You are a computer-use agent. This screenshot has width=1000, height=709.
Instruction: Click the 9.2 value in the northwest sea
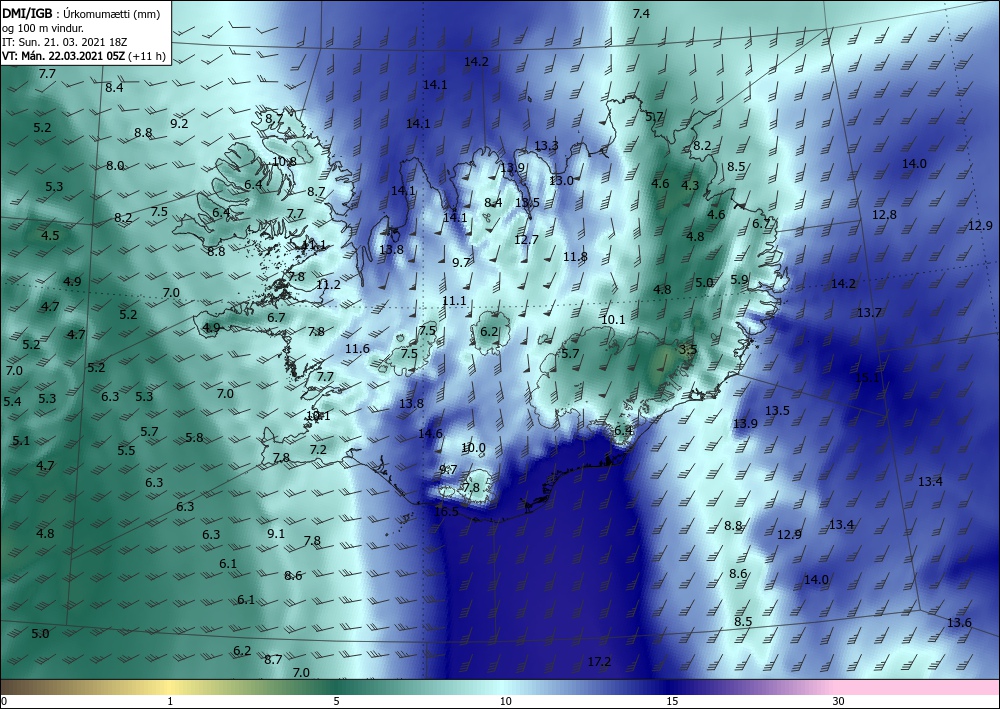(x=179, y=123)
